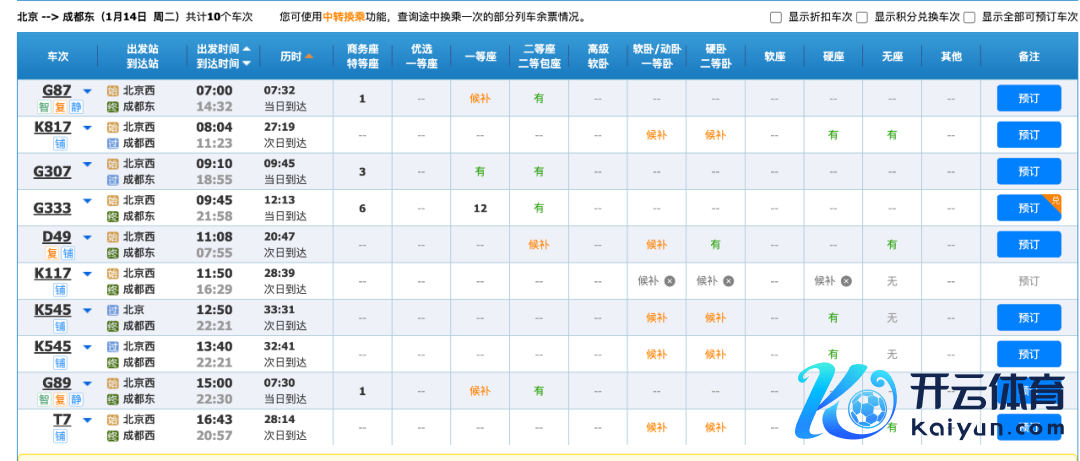This screenshot has width=1080, height=461.
Task: Expand the dropdown arrow next to T7
Action: pyautogui.click(x=87, y=420)
